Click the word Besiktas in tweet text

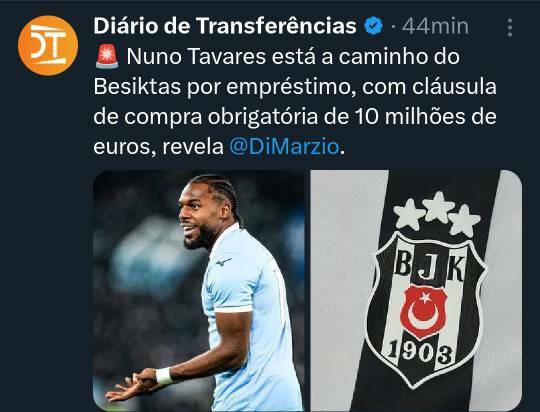(x=137, y=87)
